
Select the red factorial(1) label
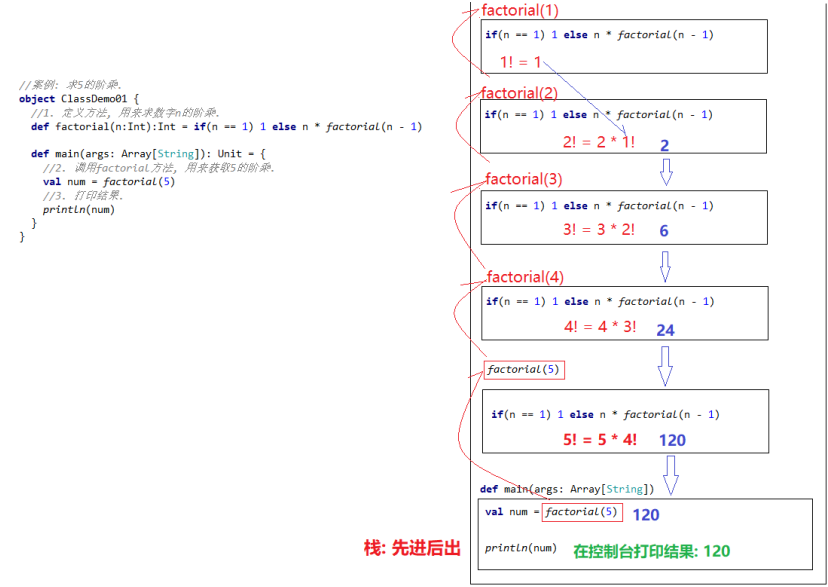520,11
